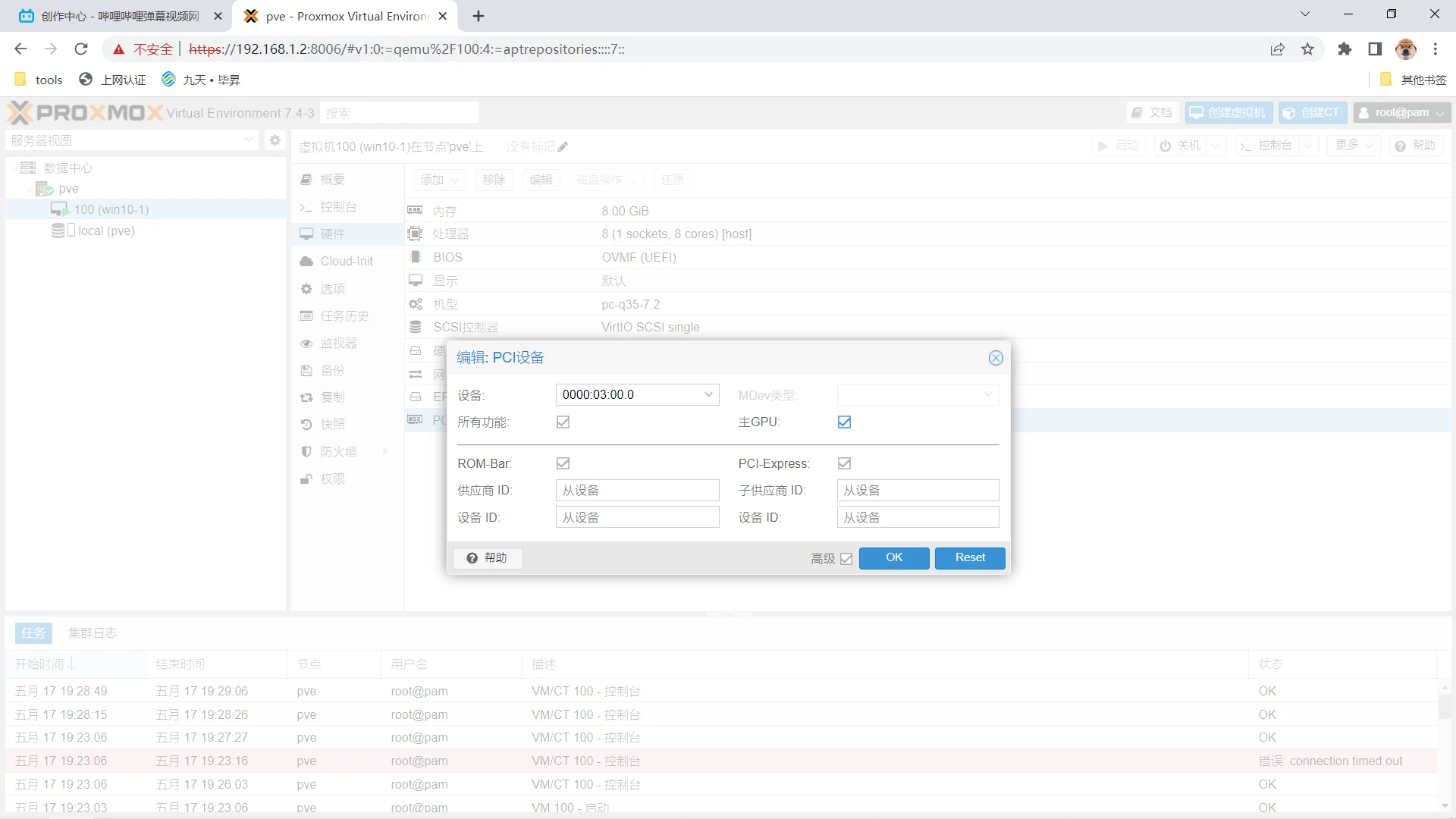Viewport: 1456px width, 819px height.
Task: Click the 启动 start button
Action: [1119, 145]
